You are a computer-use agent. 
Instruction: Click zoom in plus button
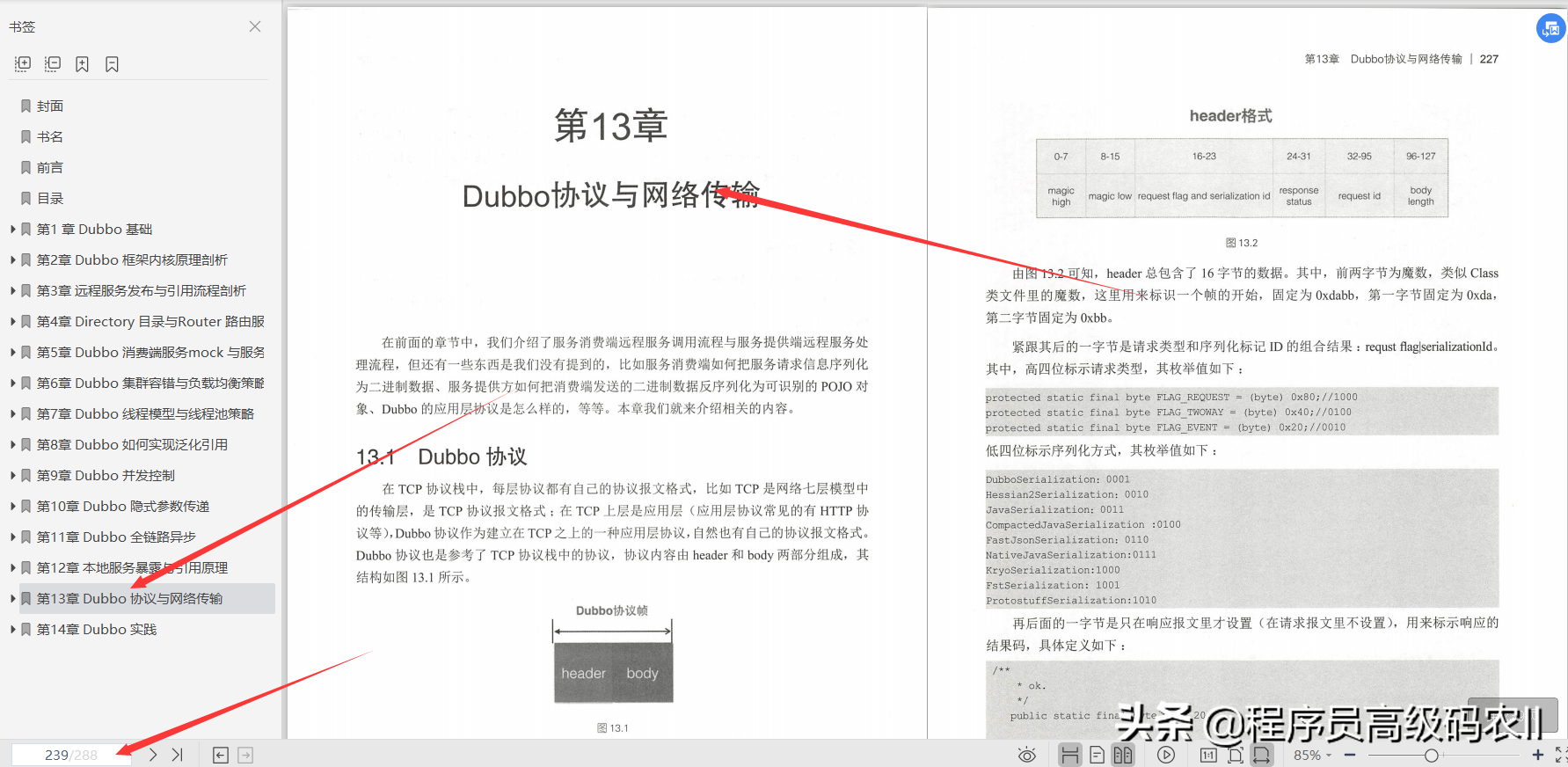tap(1538, 755)
